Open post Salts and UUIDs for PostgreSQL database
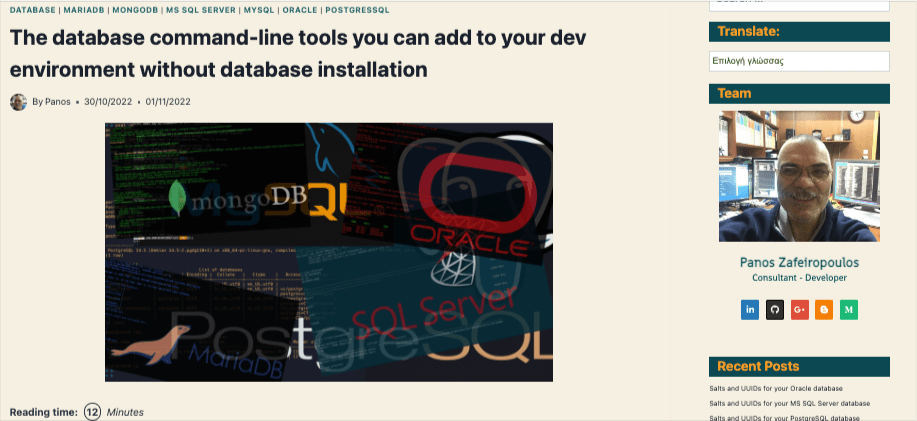Screen dimensions: 917x421 [x=784, y=417]
